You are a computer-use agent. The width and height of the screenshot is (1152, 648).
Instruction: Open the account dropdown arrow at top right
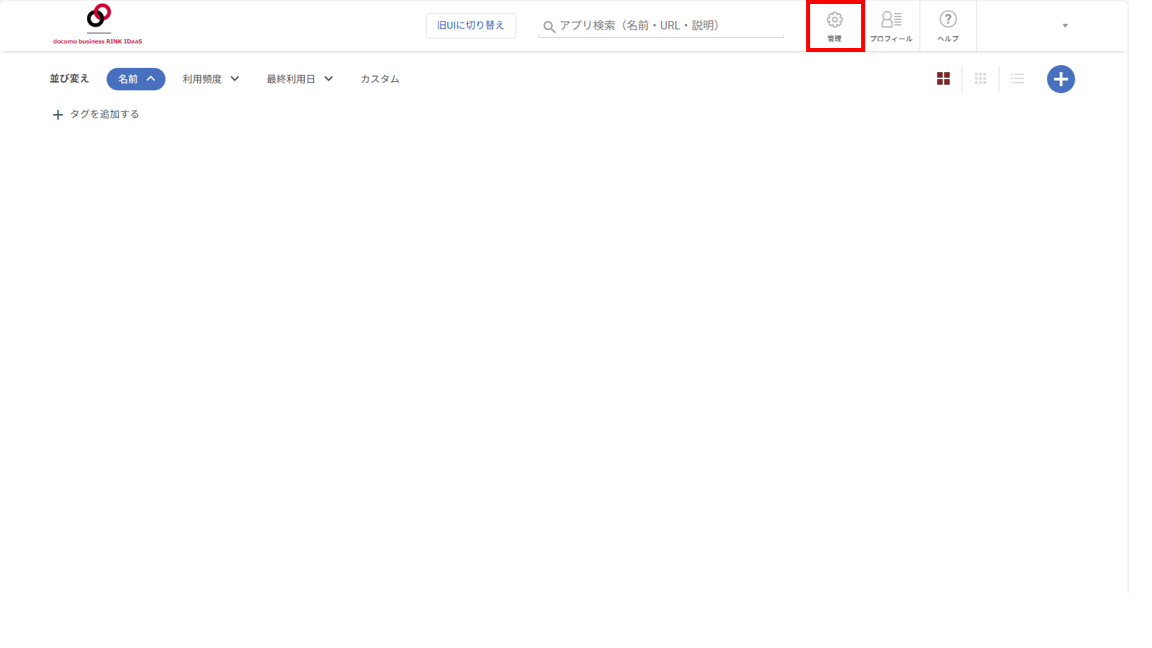[x=1065, y=26]
